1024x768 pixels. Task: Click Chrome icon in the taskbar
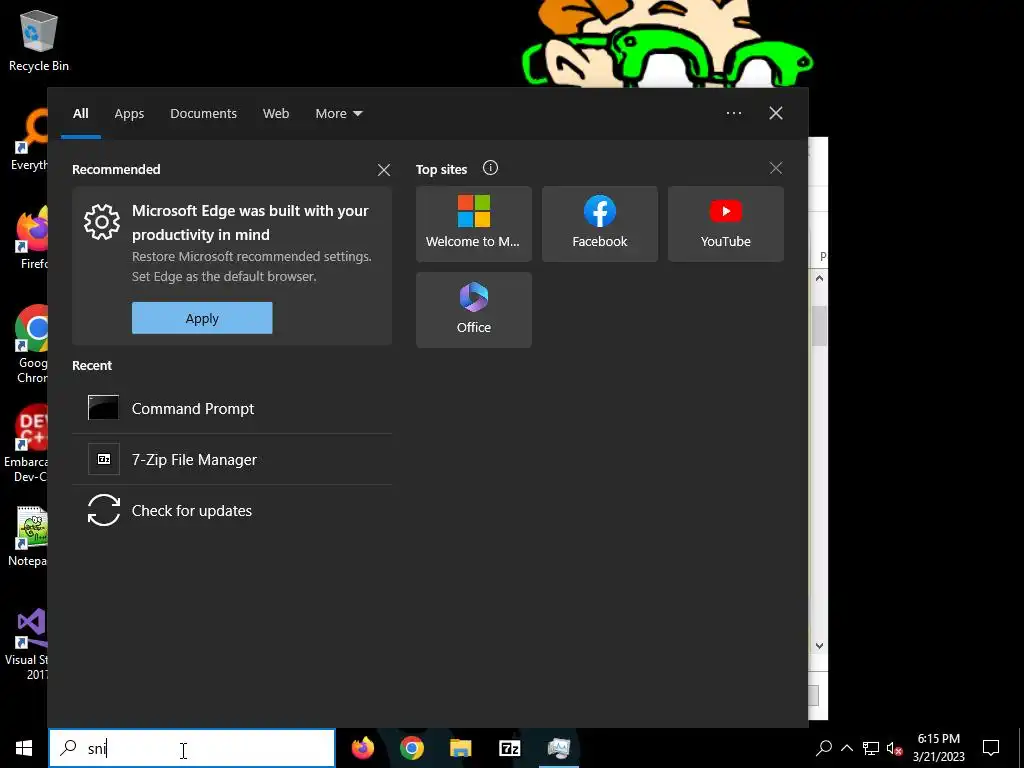(x=411, y=748)
